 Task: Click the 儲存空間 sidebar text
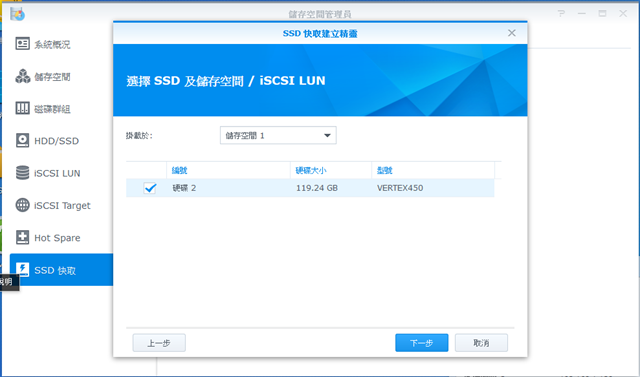point(52,77)
